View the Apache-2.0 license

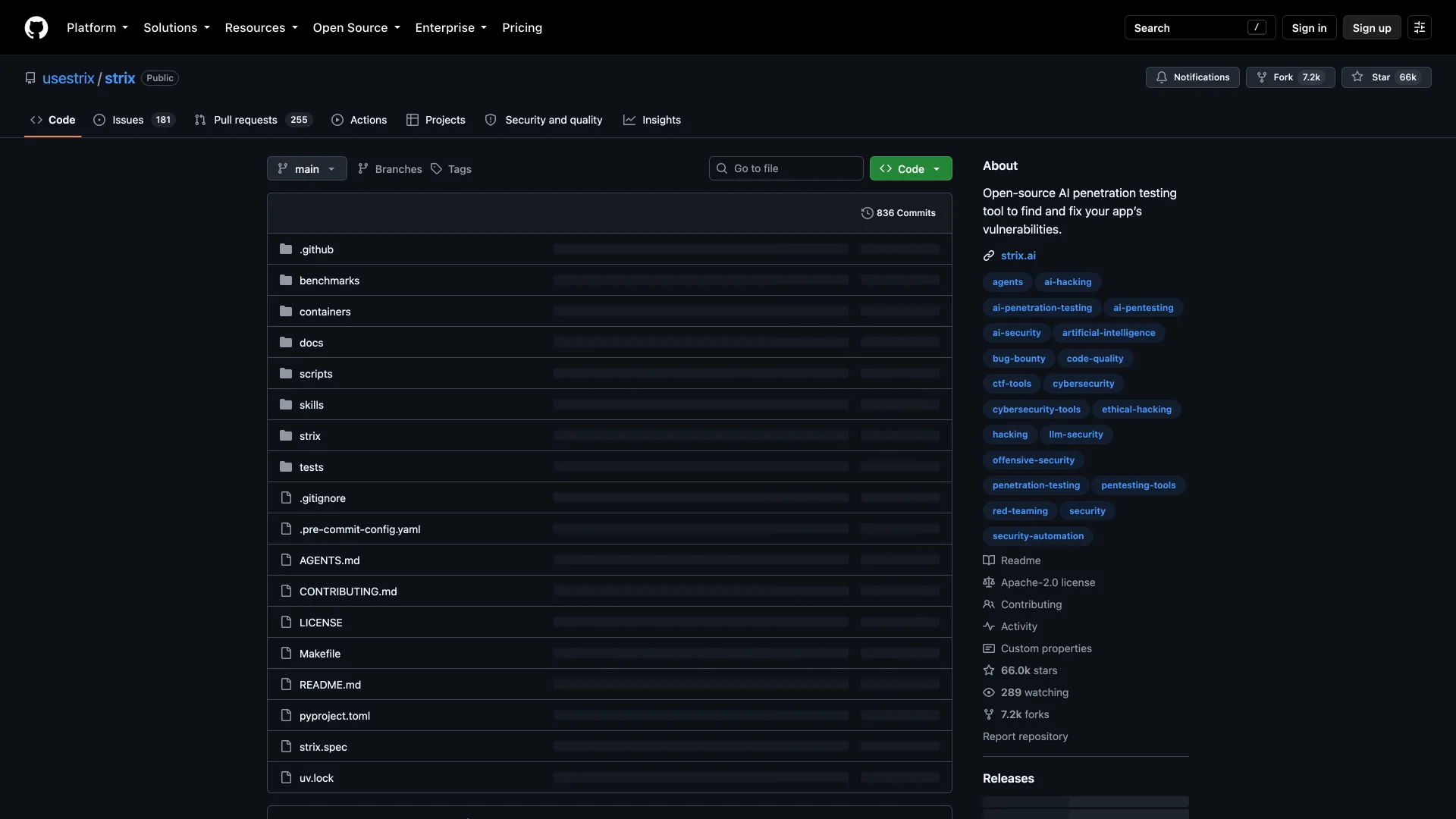[1039, 582]
